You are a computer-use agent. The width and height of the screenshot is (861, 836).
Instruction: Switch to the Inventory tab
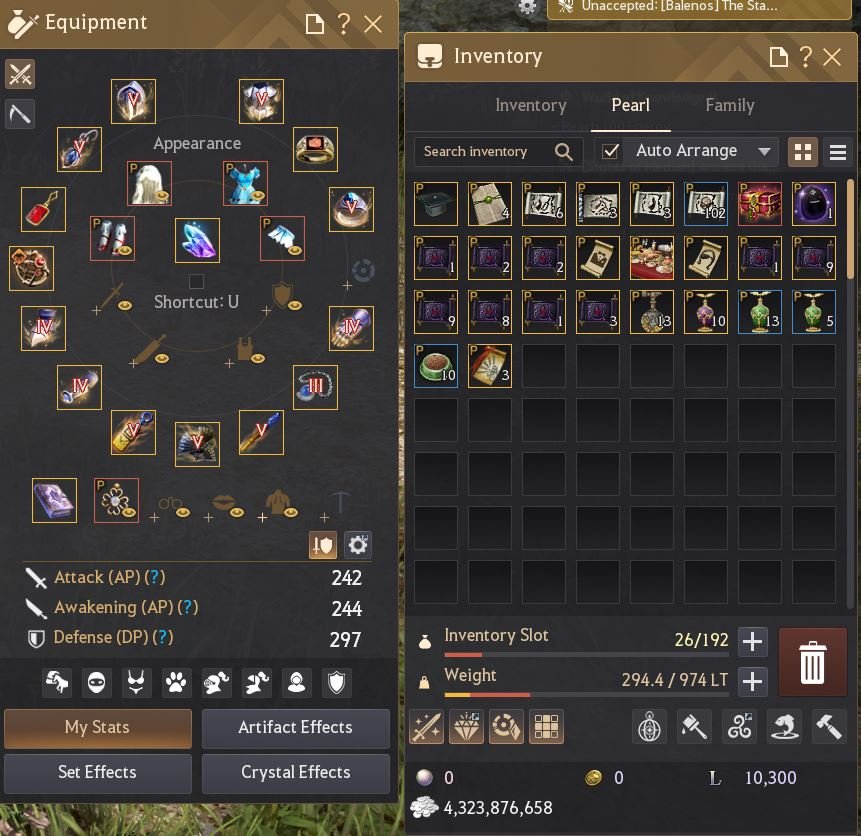(530, 105)
